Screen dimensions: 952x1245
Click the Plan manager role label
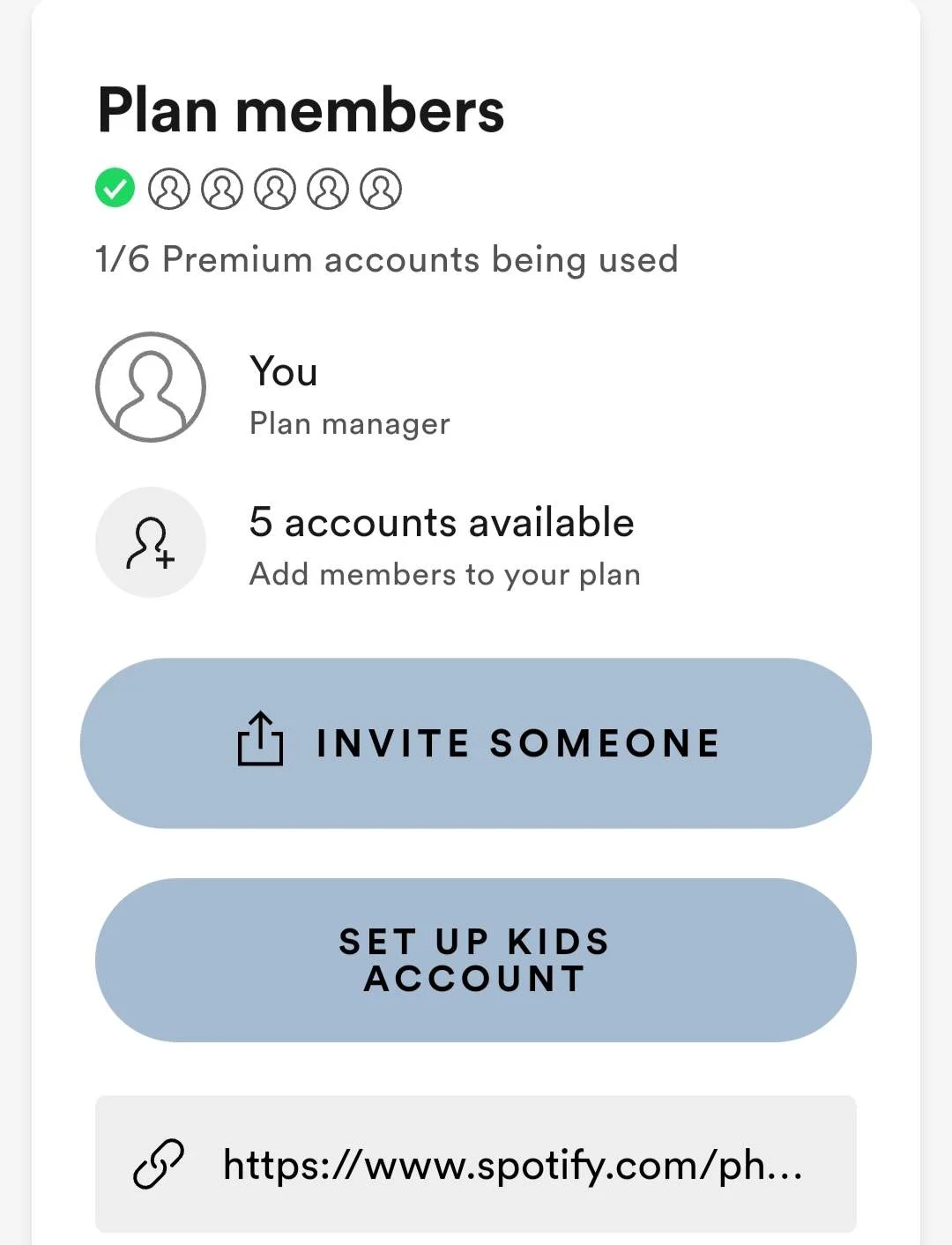pyautogui.click(x=350, y=424)
